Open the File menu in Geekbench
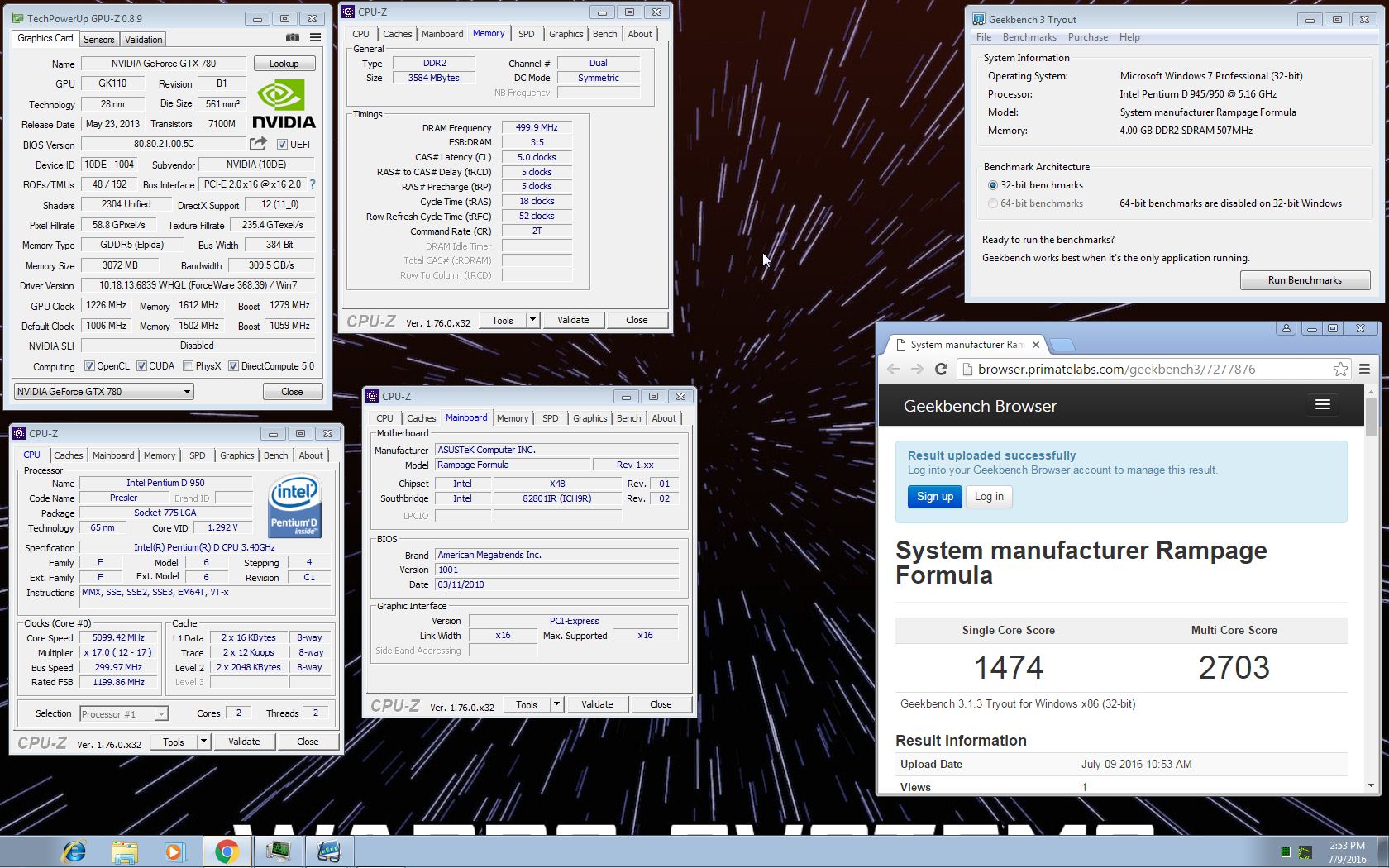 tap(984, 37)
